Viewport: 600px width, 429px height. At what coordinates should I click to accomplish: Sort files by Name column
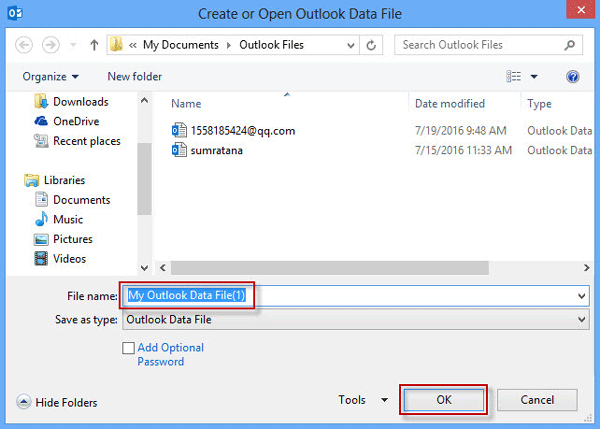(186, 104)
